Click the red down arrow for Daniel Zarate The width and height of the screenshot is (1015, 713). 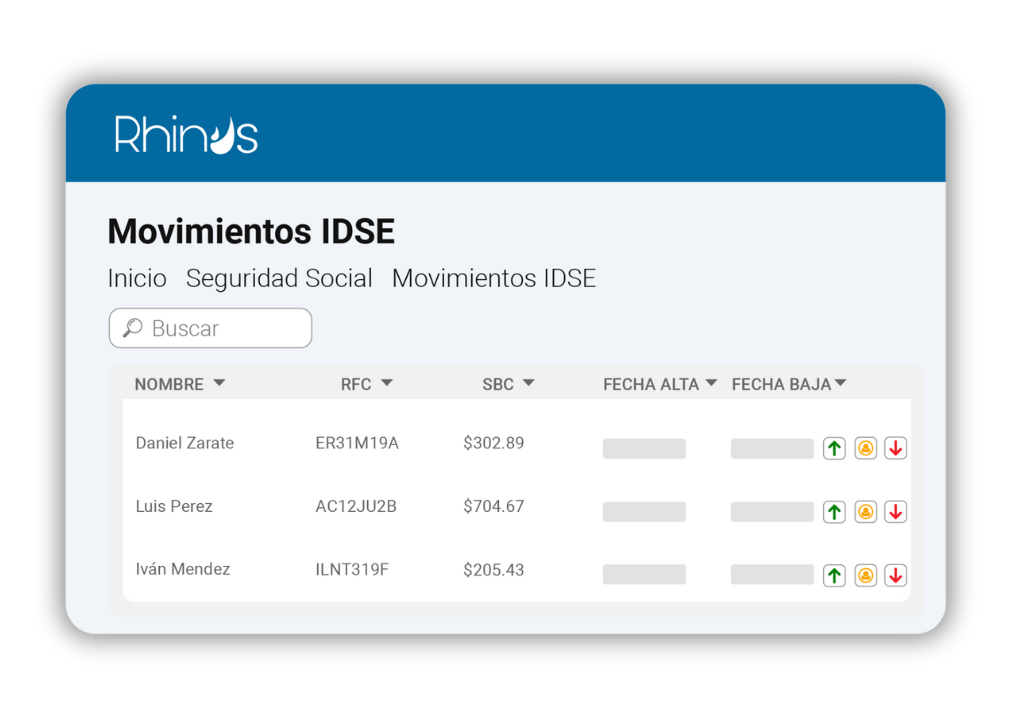[896, 449]
